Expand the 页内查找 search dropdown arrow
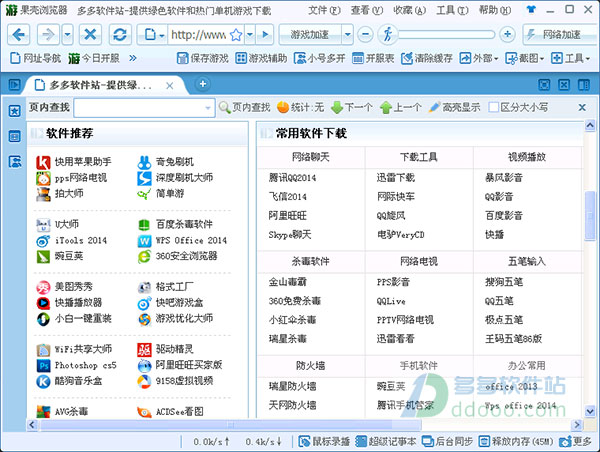600x452 pixels. point(207,107)
